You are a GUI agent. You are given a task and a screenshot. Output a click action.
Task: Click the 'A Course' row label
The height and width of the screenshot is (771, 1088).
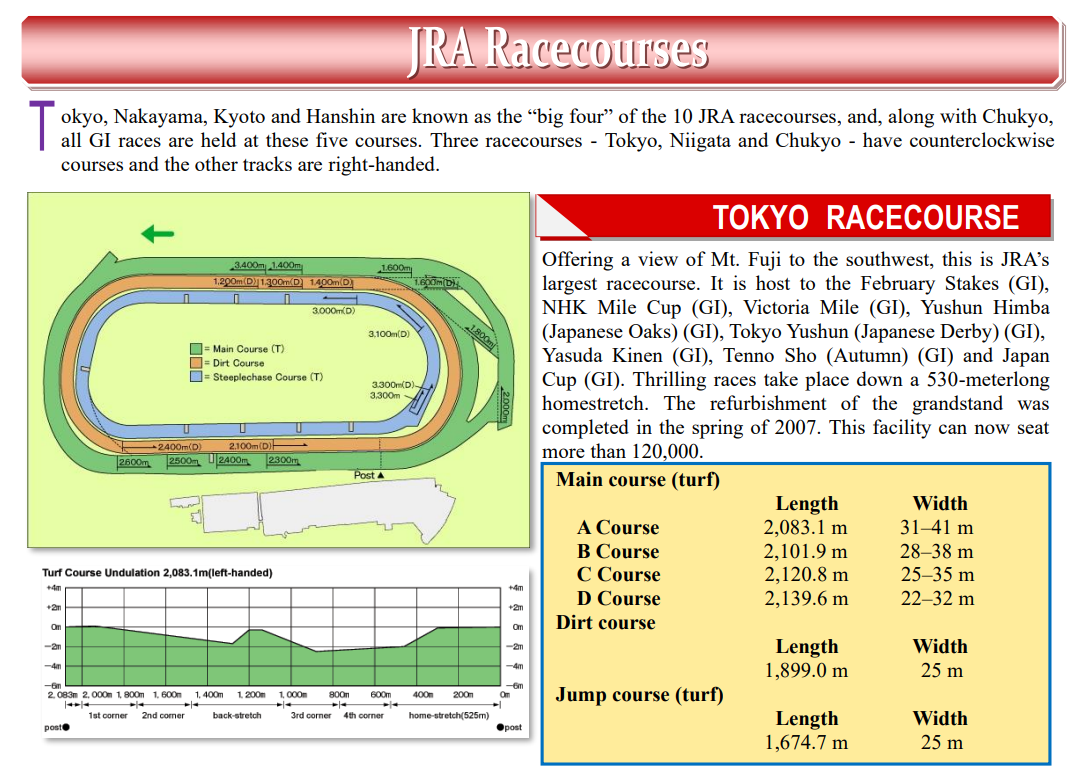(x=618, y=527)
